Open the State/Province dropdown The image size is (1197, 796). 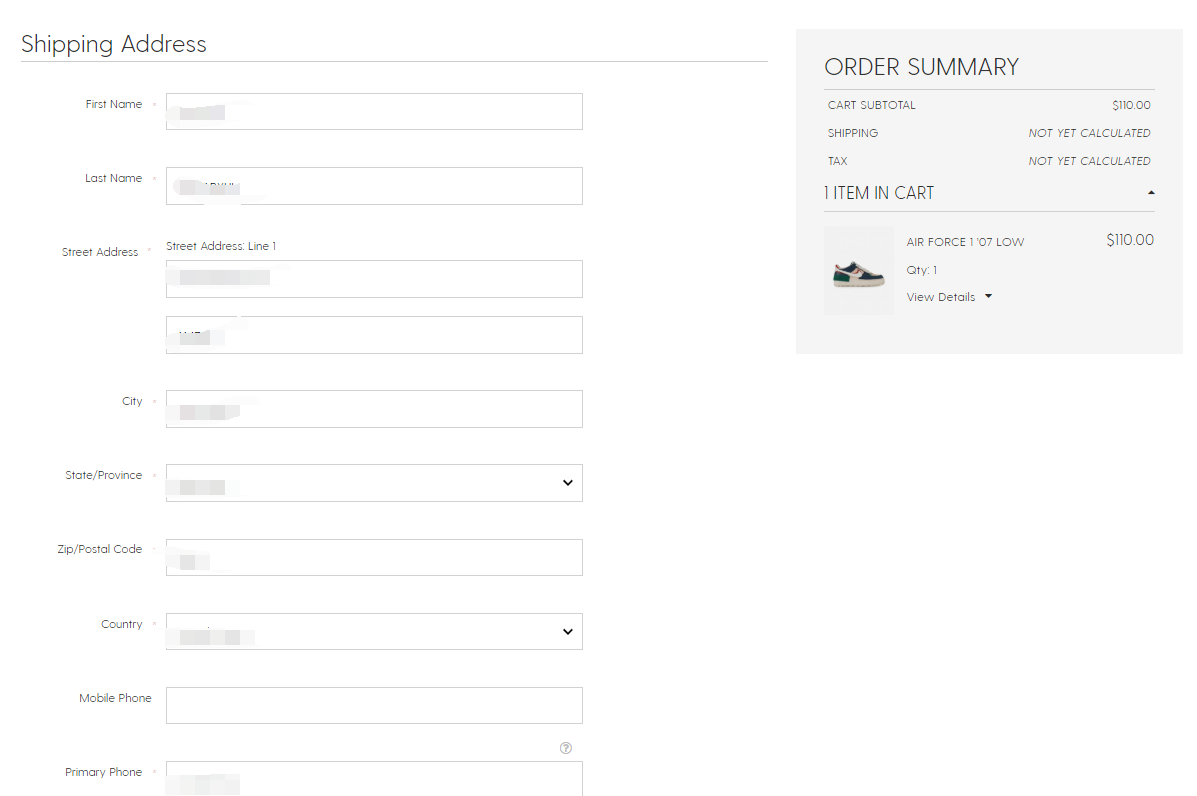coord(374,482)
